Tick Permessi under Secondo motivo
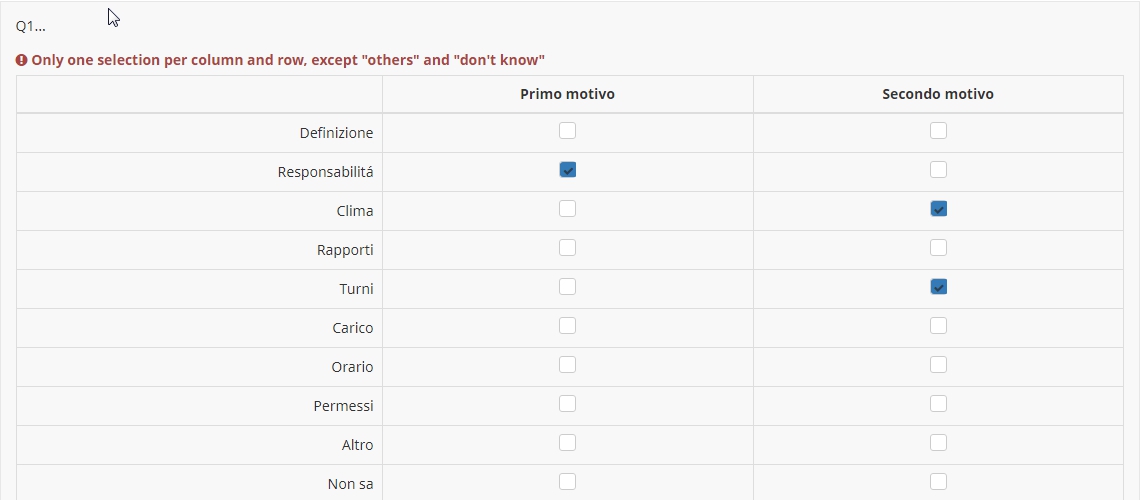This screenshot has height=500, width=1145. click(938, 404)
